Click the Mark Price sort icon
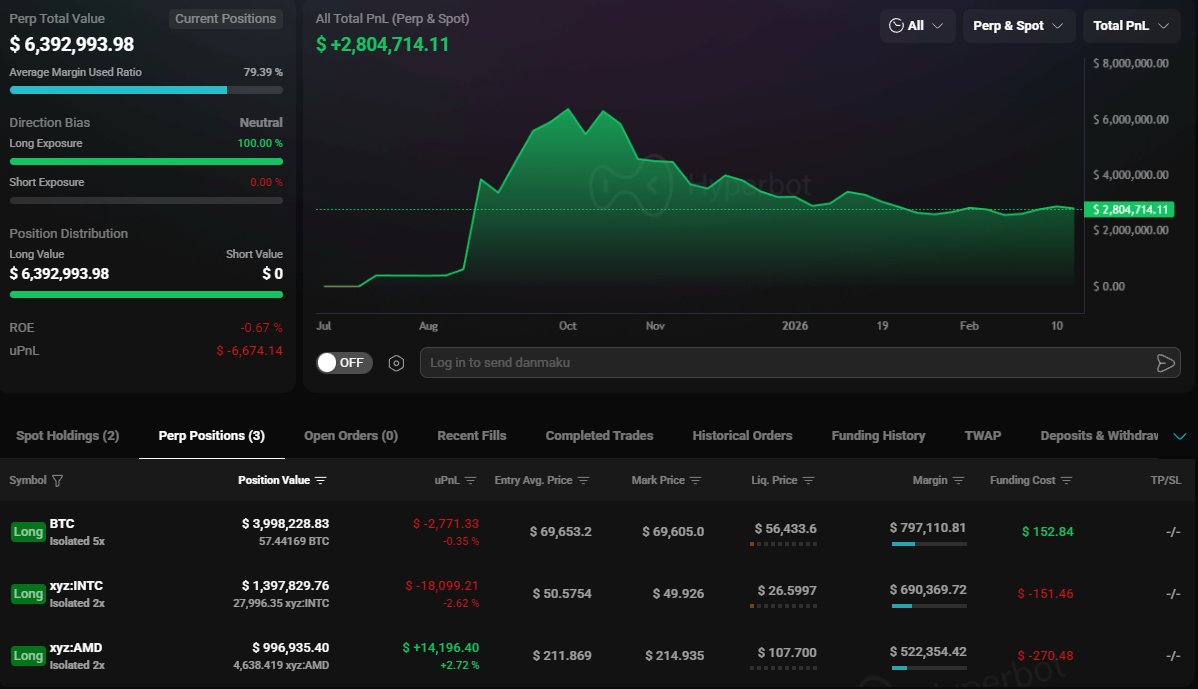1198x689 pixels. (696, 481)
